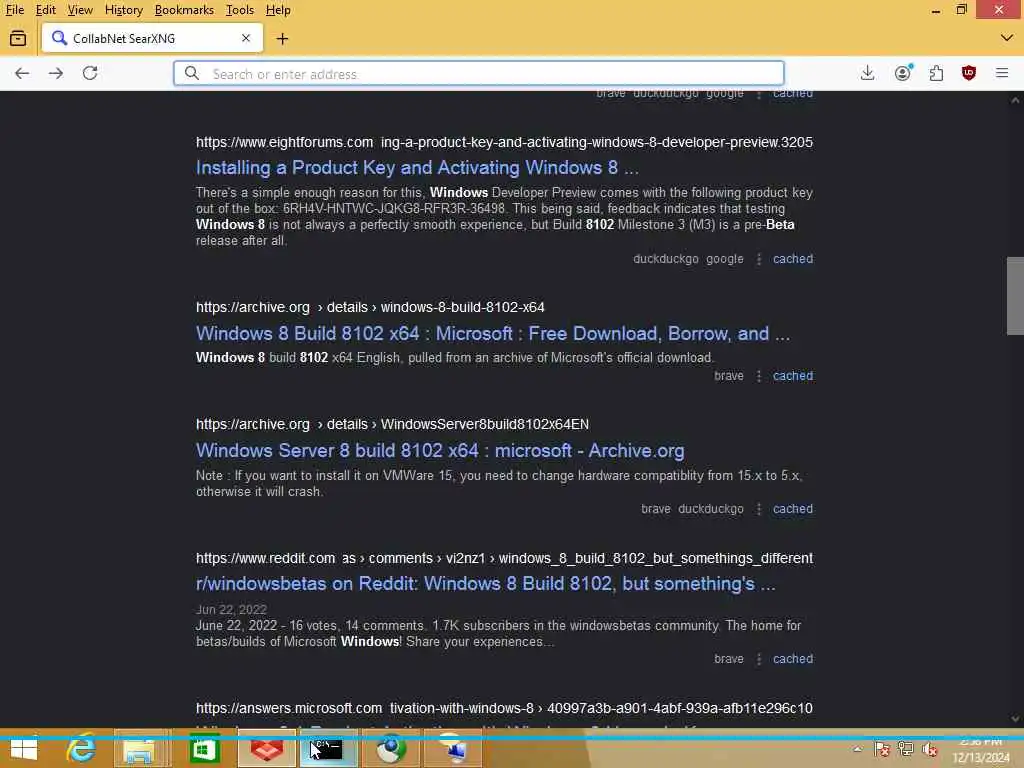
Task: Reload the current page
Action: coord(90,73)
